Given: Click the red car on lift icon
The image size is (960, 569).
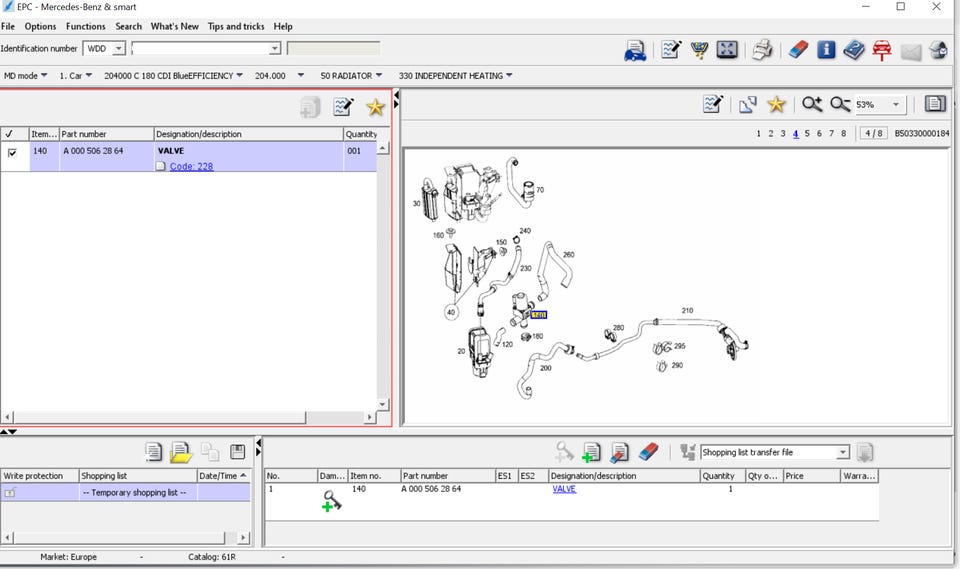Looking at the screenshot, I should point(882,50).
